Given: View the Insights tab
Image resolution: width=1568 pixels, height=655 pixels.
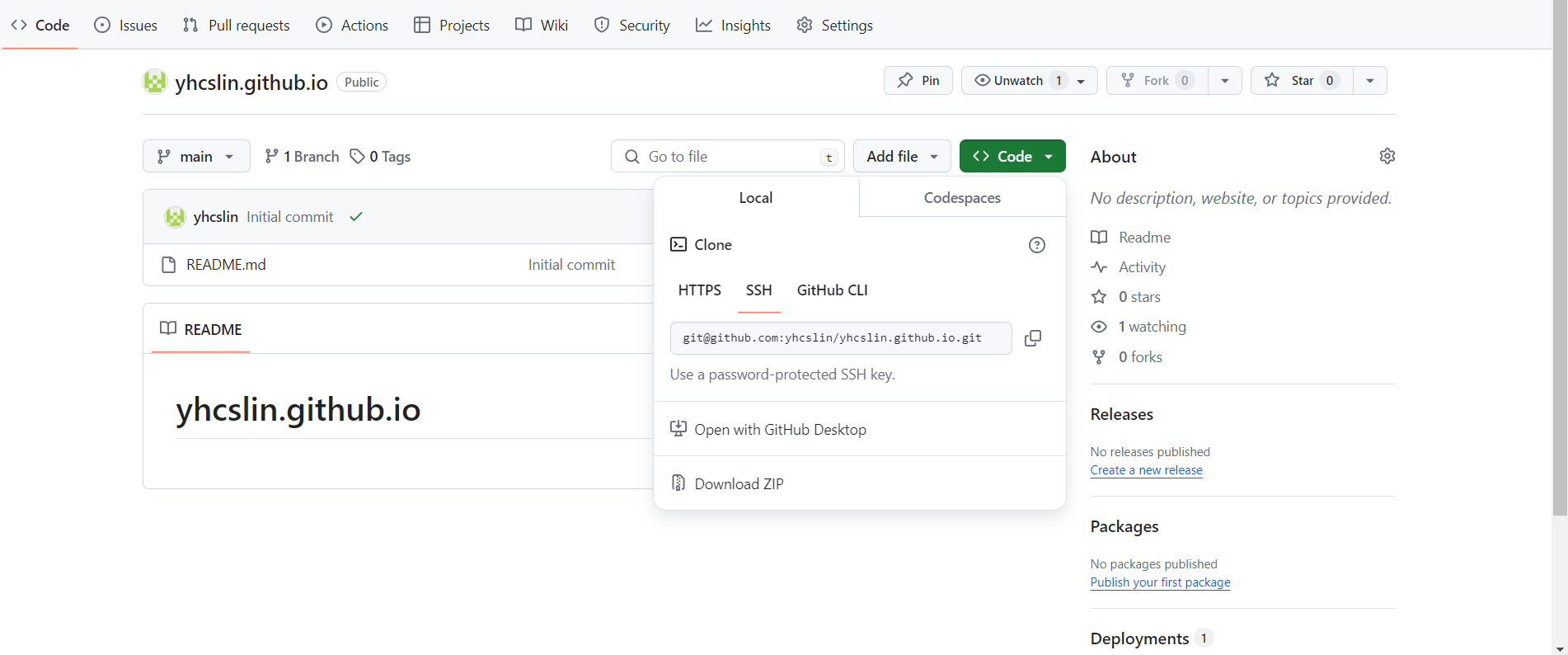Looking at the screenshot, I should (x=733, y=25).
